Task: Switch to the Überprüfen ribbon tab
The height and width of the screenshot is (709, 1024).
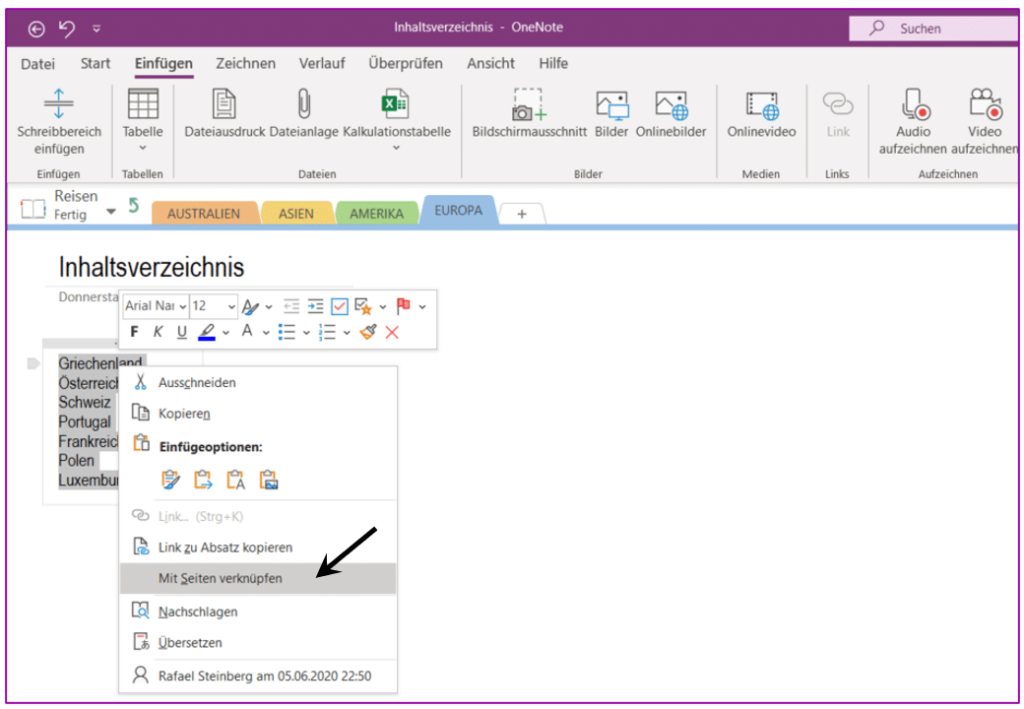Action: pos(406,63)
